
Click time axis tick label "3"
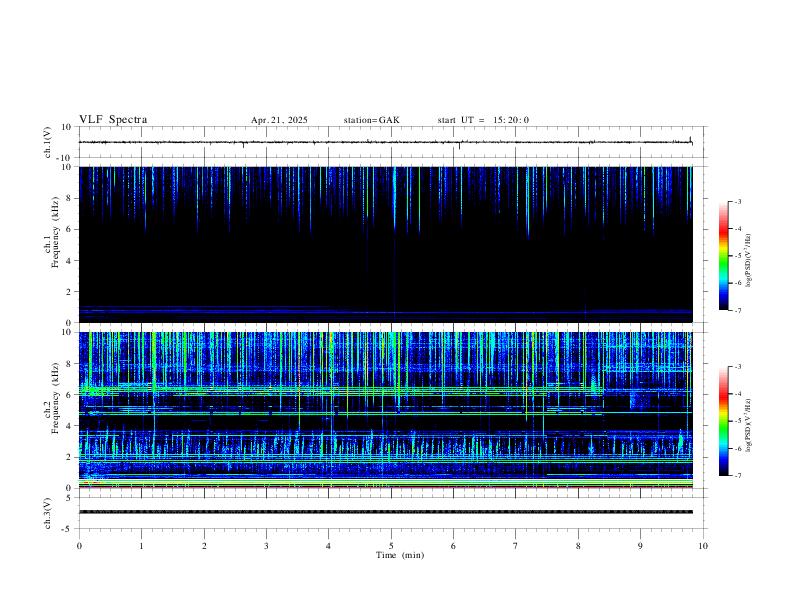266,546
